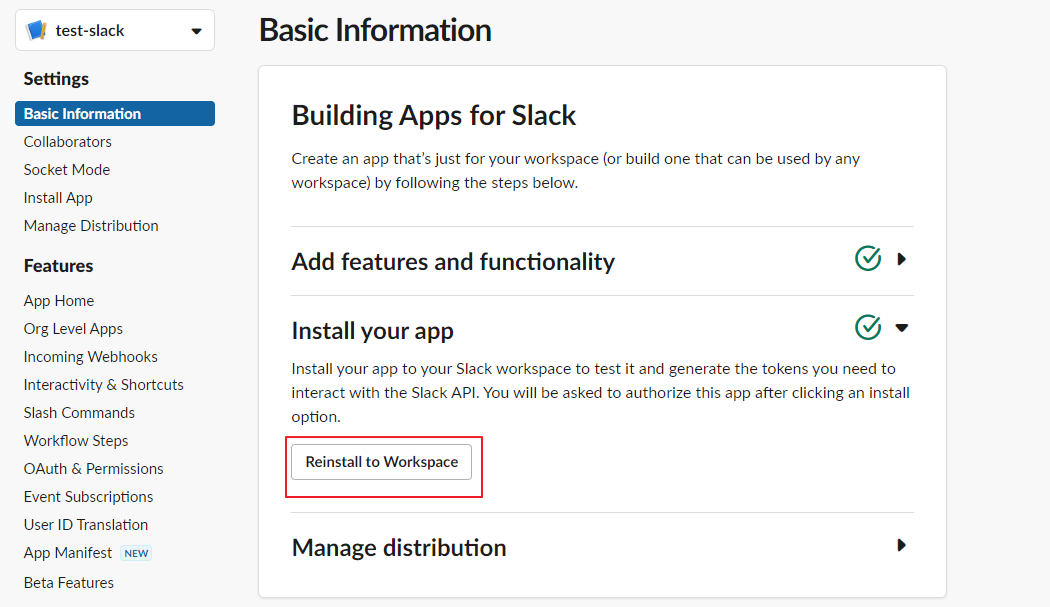Viewport: 1050px width, 607px height.
Task: Click the Building Apps for Slack heading
Action: point(433,116)
